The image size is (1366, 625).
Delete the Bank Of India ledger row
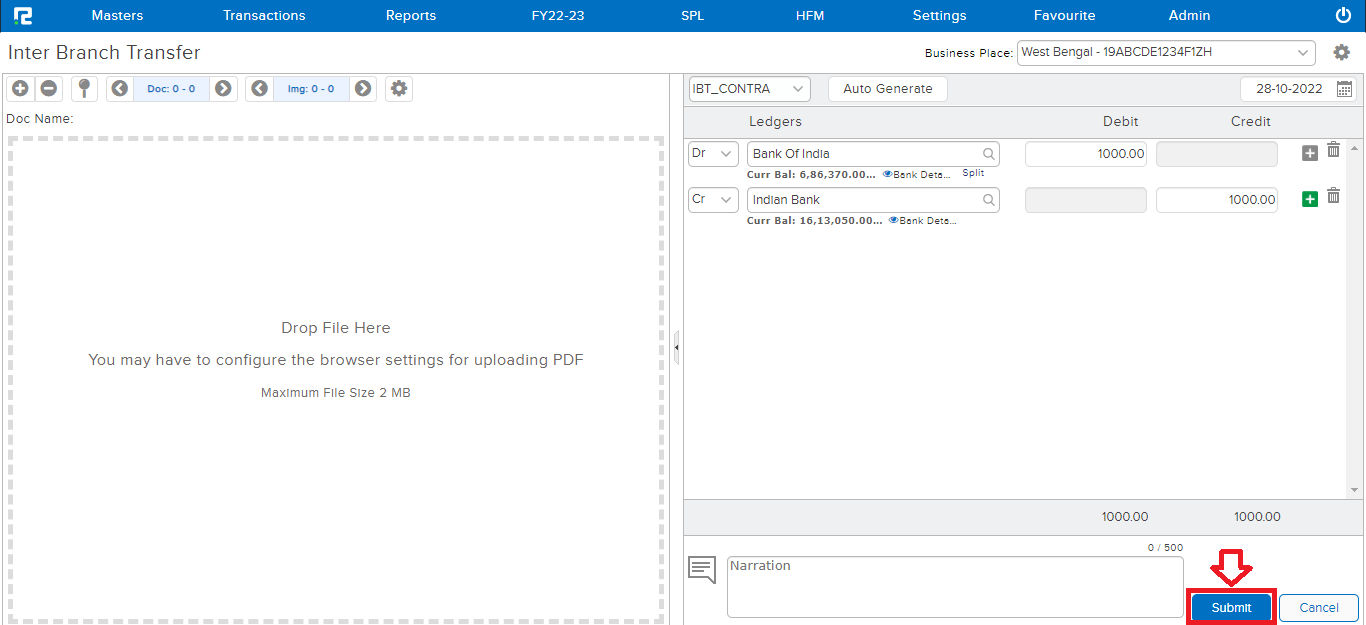(1333, 151)
